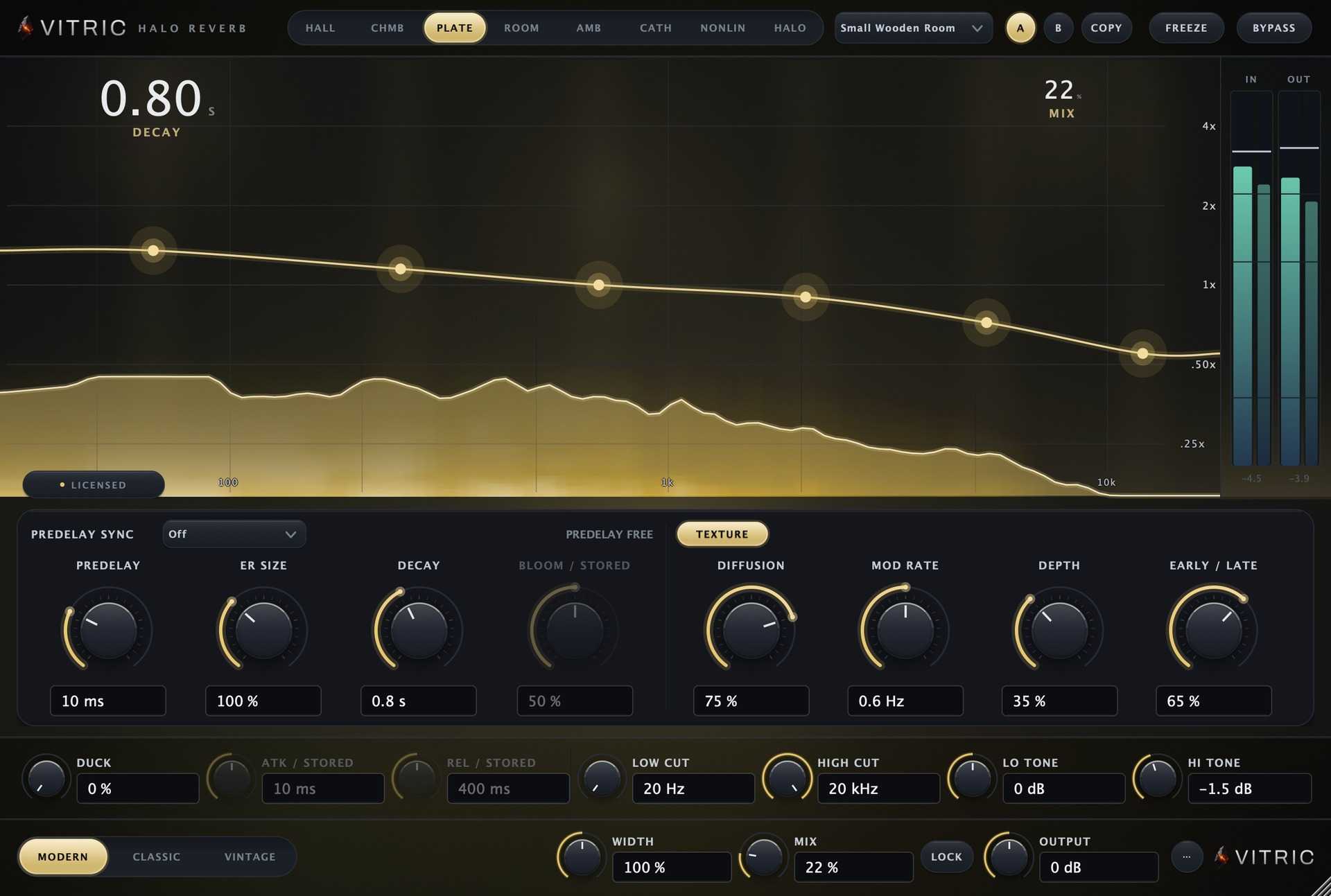Click the DUCK knob
The width and height of the screenshot is (1331, 896).
click(46, 778)
